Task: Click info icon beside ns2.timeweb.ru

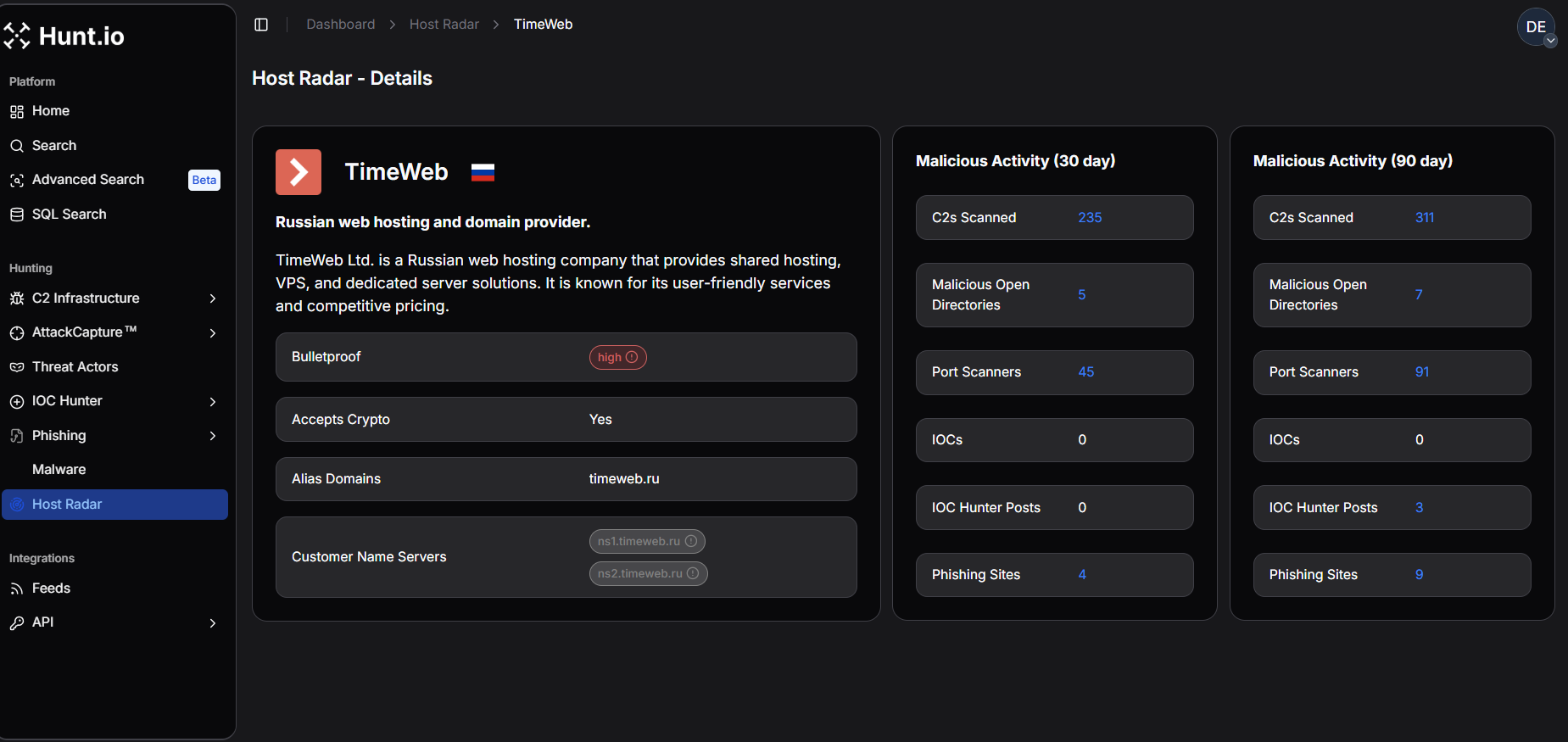Action: (693, 573)
